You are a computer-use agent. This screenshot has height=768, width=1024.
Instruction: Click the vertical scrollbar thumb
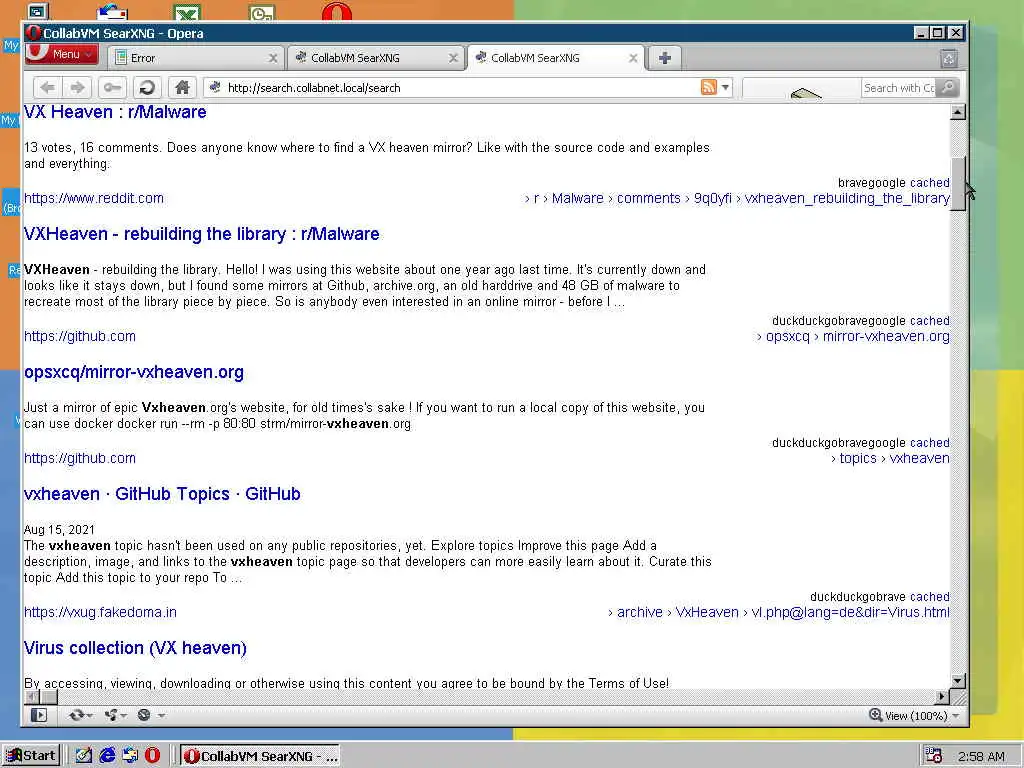tap(957, 184)
